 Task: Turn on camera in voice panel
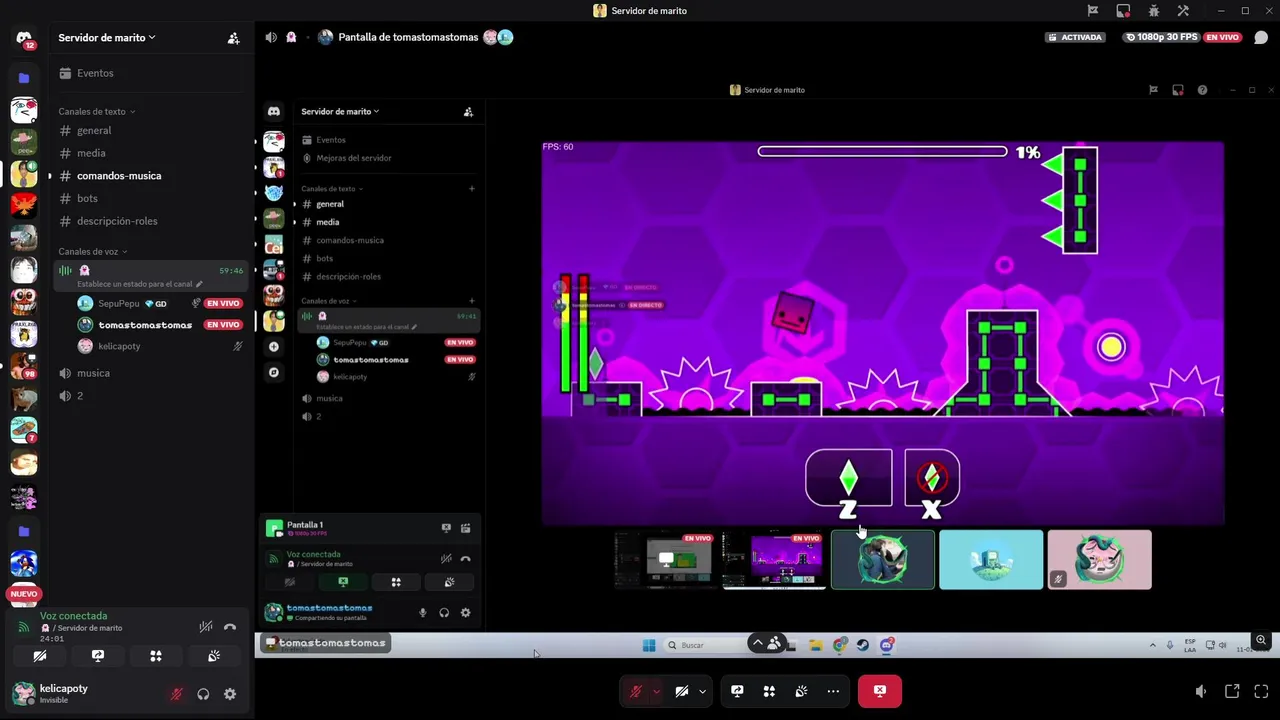(x=40, y=656)
